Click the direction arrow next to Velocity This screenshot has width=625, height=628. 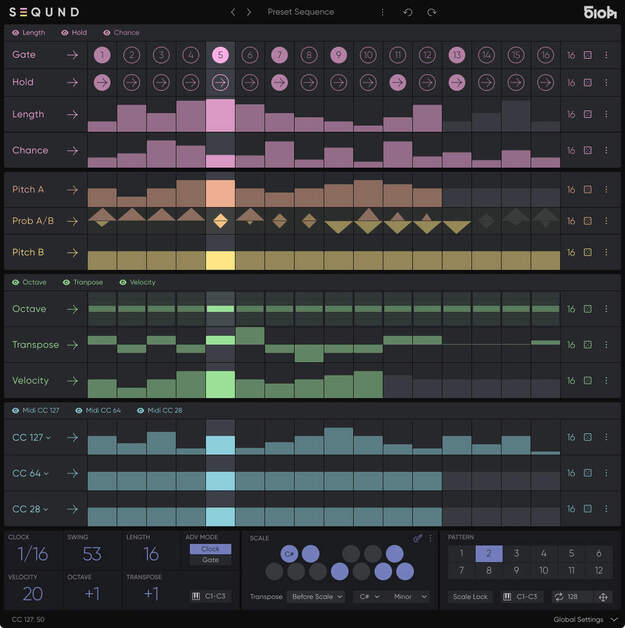click(x=72, y=381)
